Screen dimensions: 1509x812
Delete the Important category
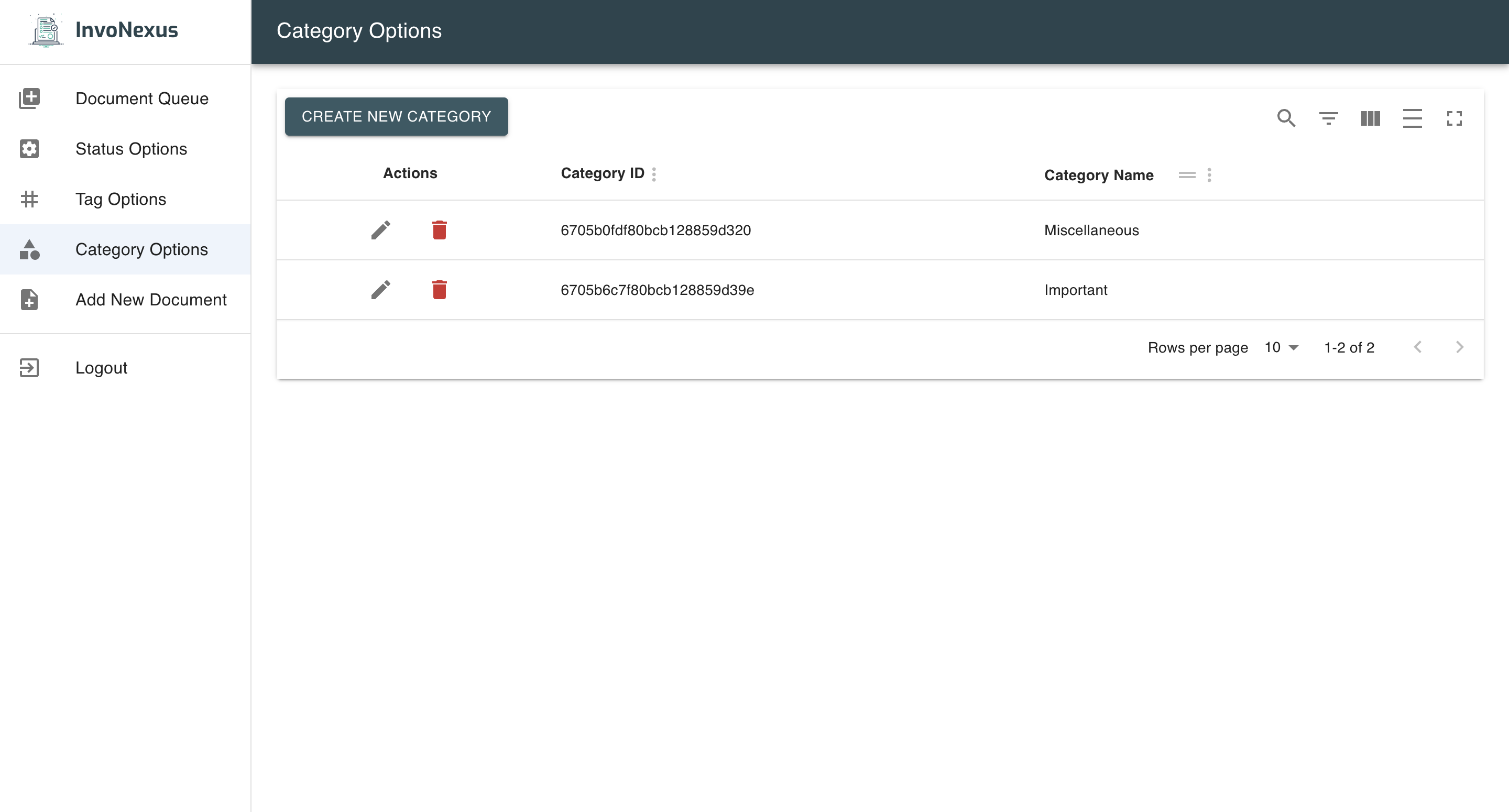[440, 290]
